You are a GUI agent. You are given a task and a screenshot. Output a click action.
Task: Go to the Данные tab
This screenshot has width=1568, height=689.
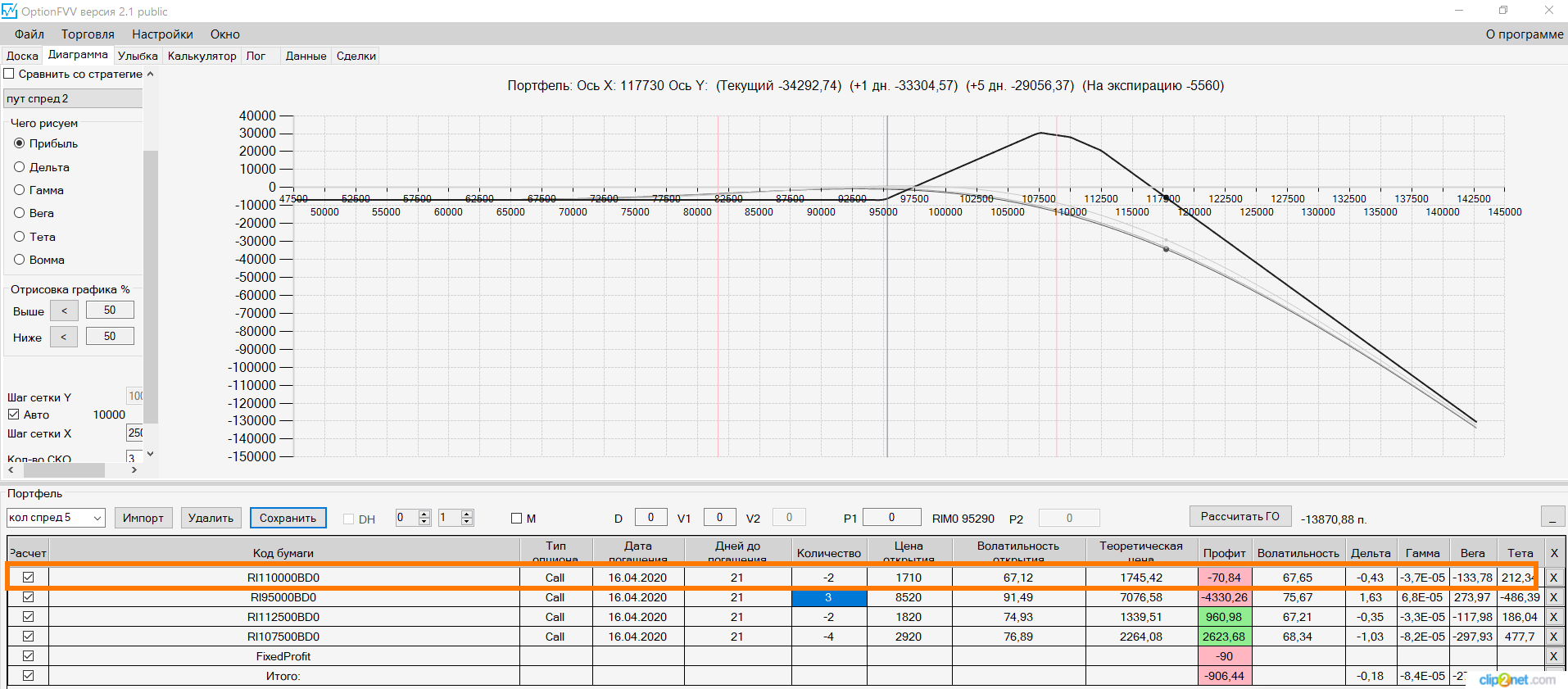coord(306,56)
